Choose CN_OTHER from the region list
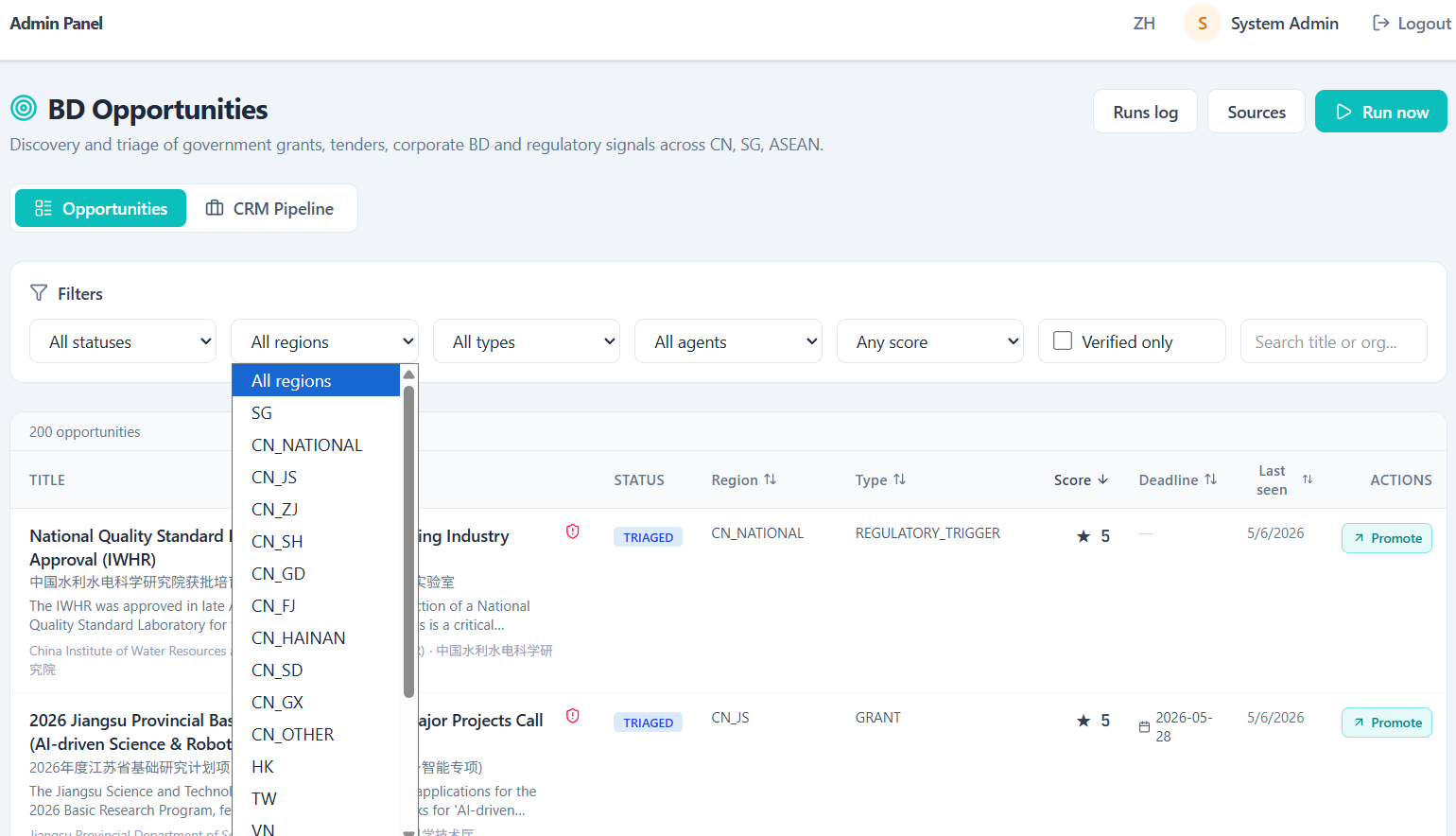The width and height of the screenshot is (1456, 836). click(316, 734)
